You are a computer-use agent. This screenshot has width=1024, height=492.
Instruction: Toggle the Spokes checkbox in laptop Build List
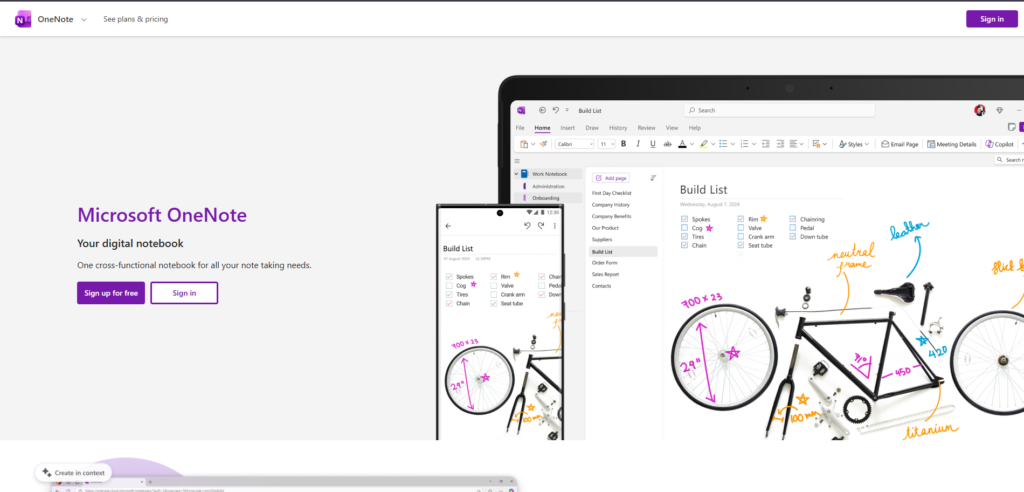click(x=684, y=220)
